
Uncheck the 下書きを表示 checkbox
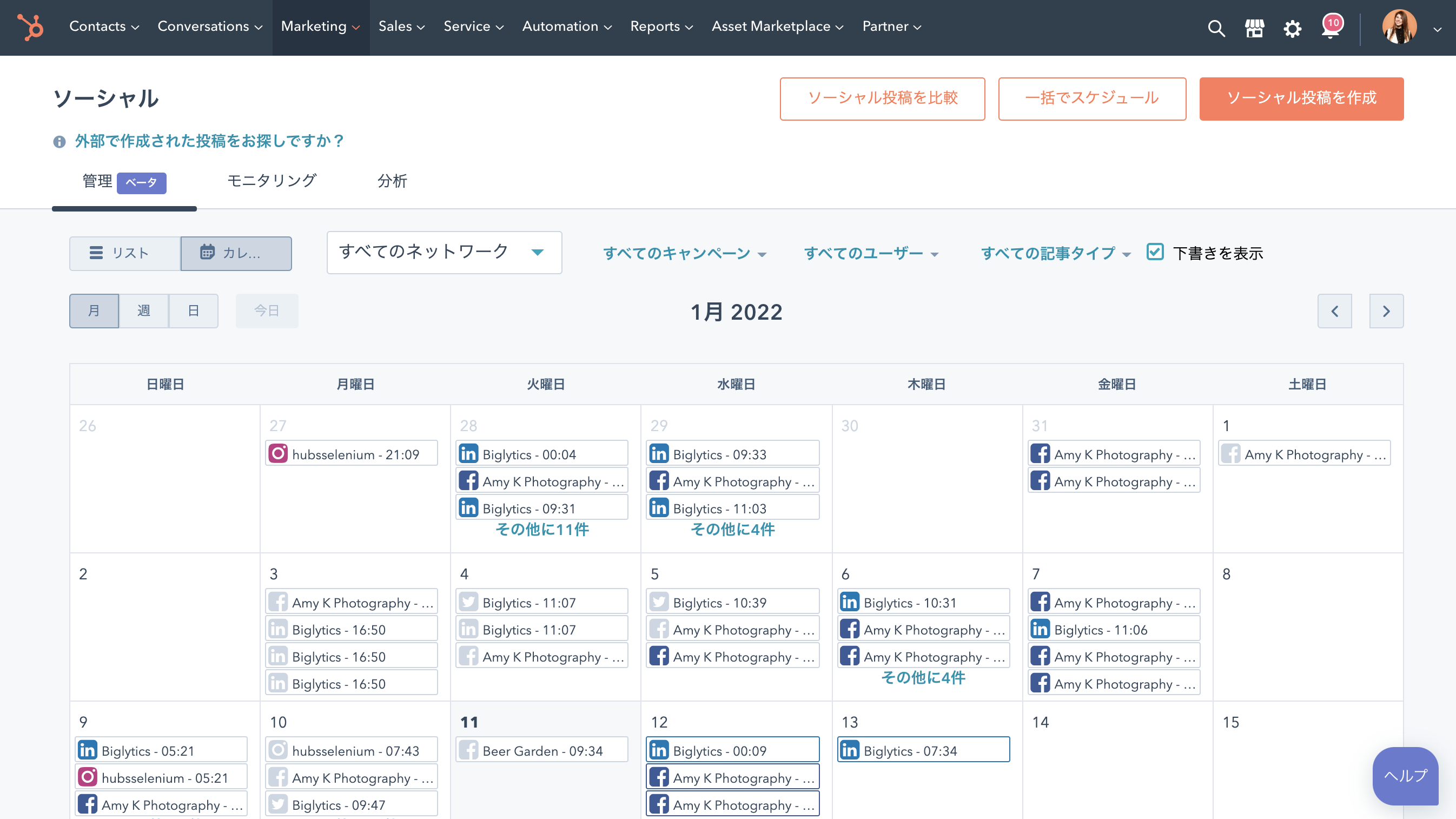click(x=1155, y=252)
